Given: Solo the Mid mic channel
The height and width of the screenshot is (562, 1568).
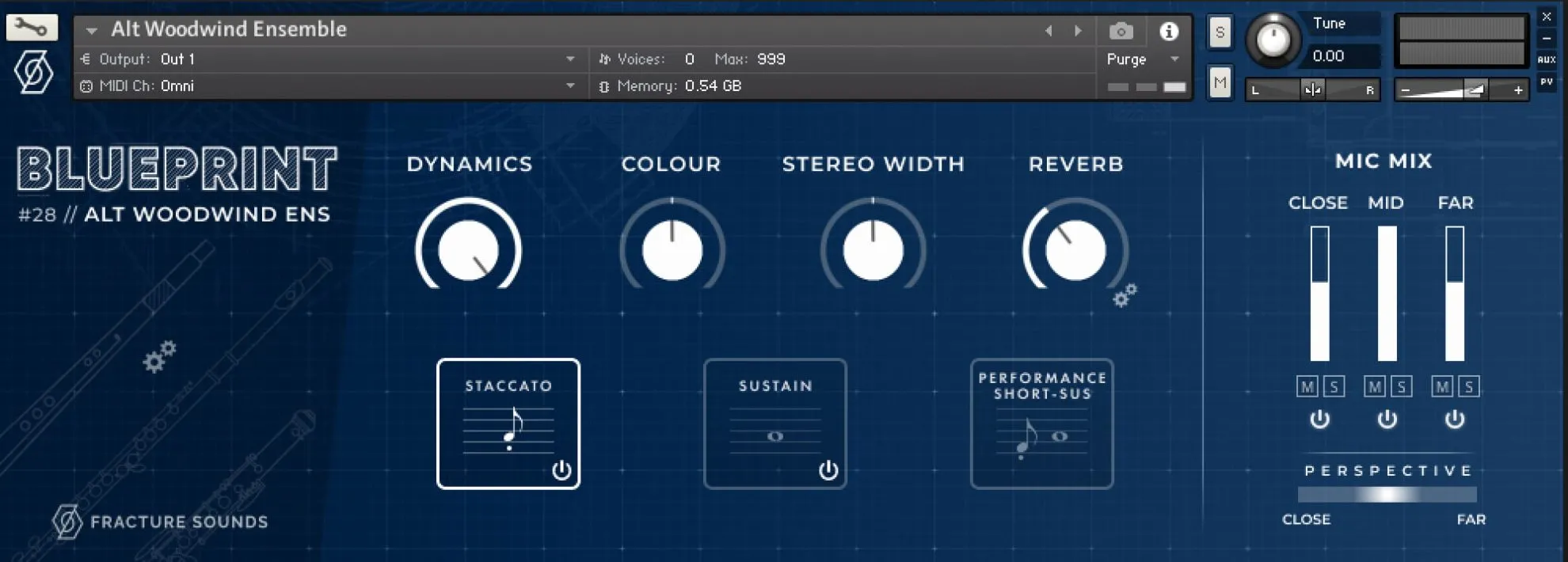Looking at the screenshot, I should [x=1401, y=386].
